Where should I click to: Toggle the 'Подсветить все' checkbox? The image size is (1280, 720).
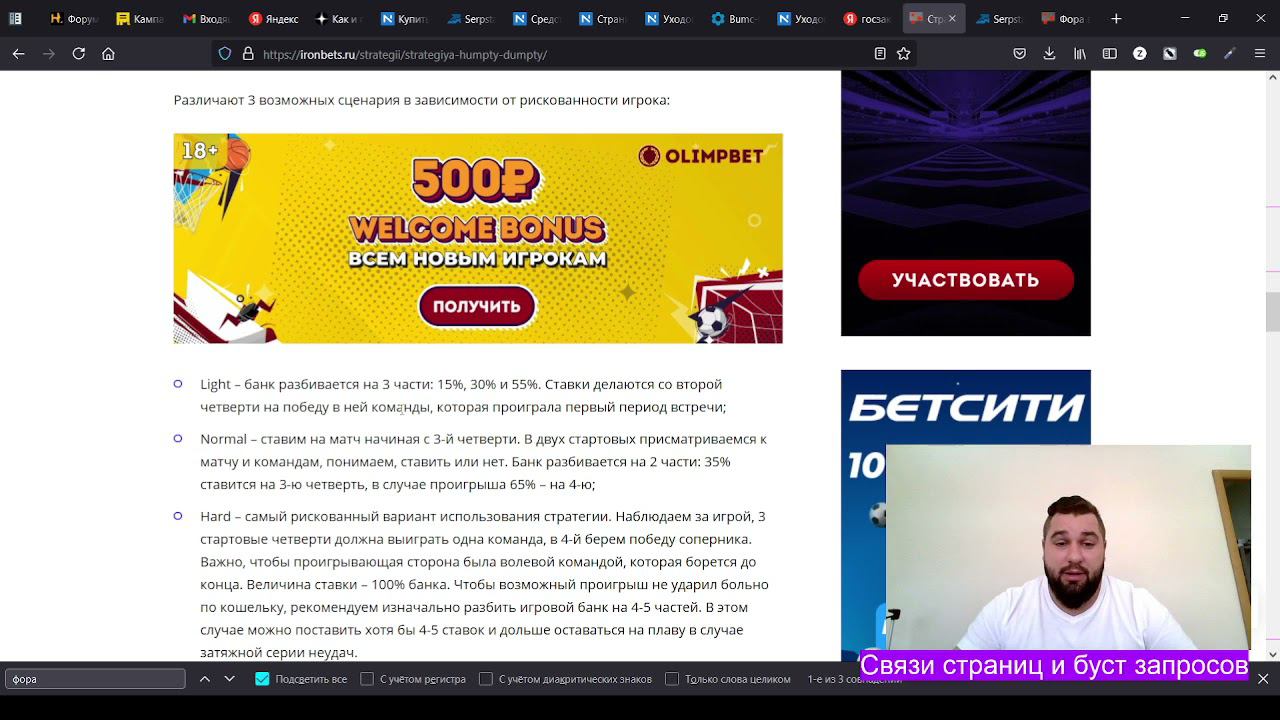pos(262,679)
